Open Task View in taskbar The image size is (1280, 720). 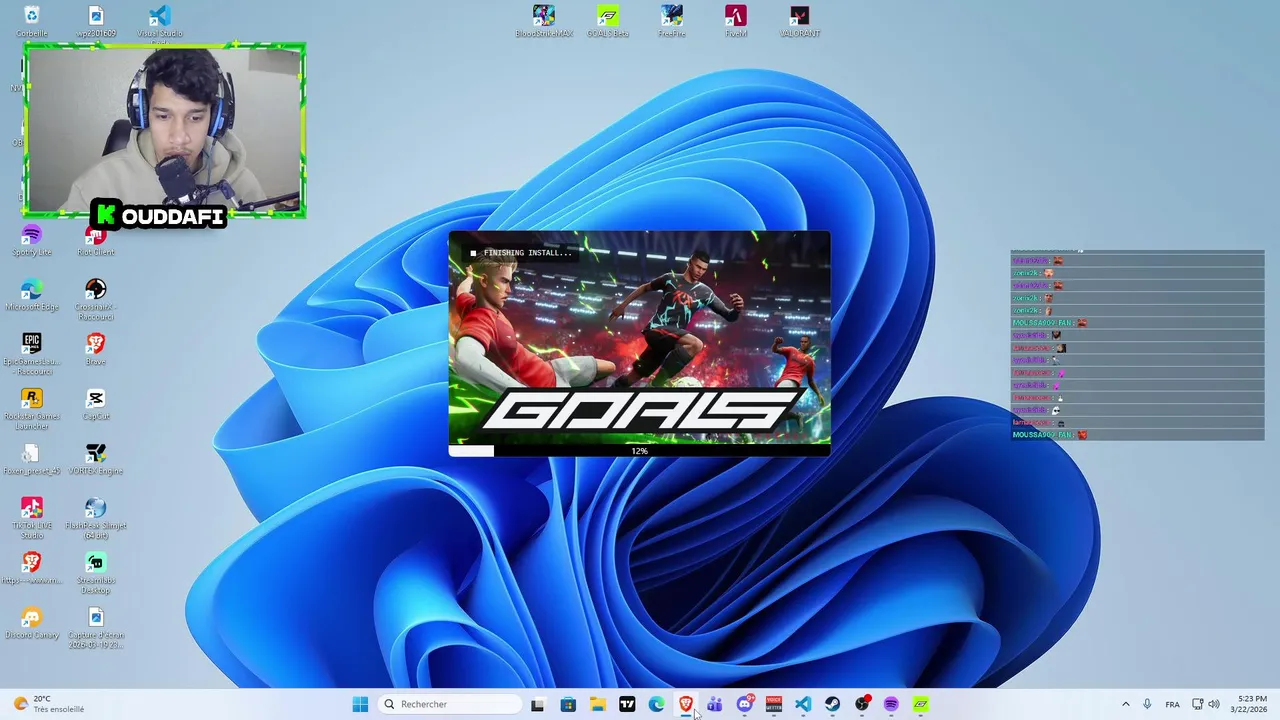(x=538, y=704)
